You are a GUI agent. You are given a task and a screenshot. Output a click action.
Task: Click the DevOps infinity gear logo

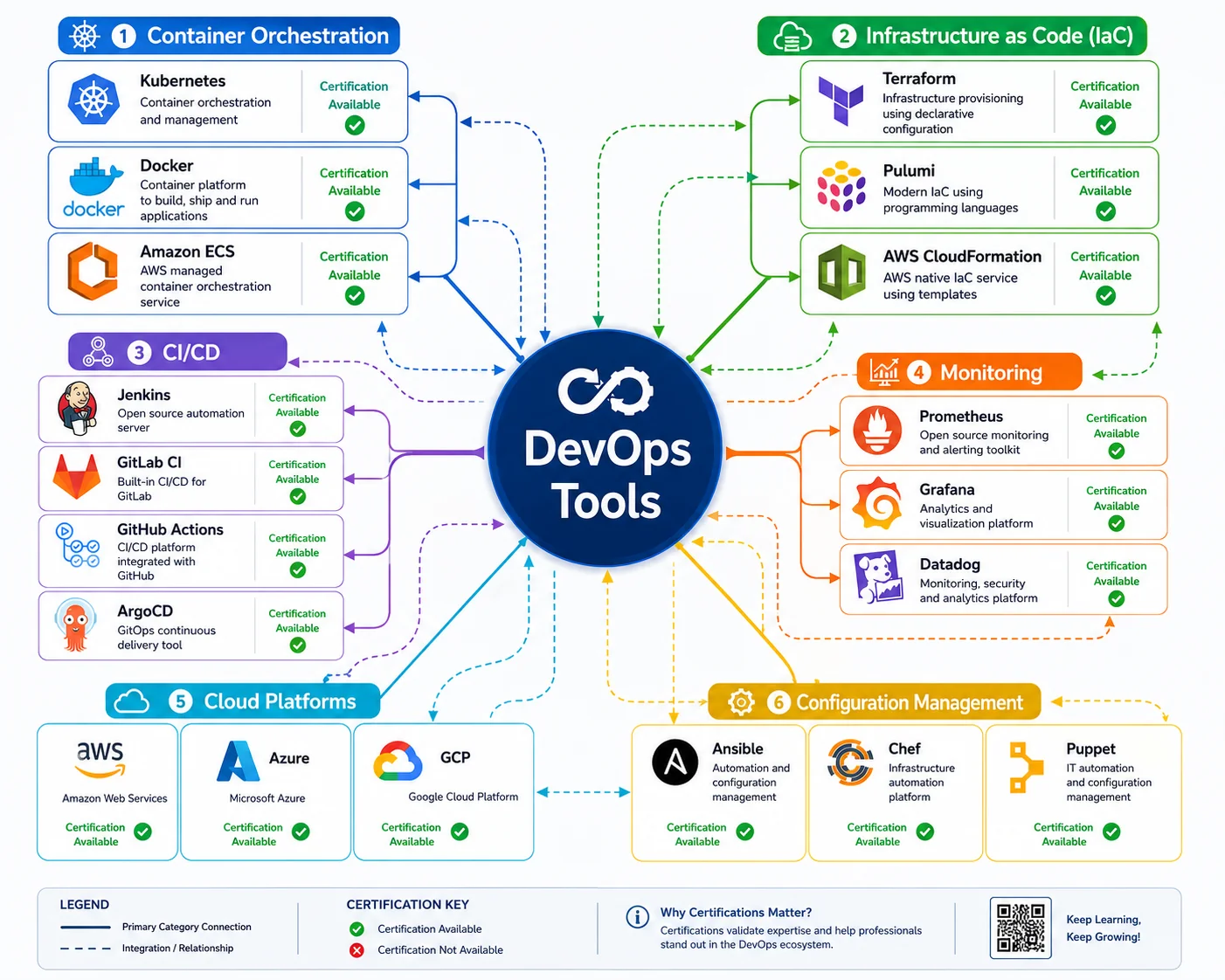[605, 390]
